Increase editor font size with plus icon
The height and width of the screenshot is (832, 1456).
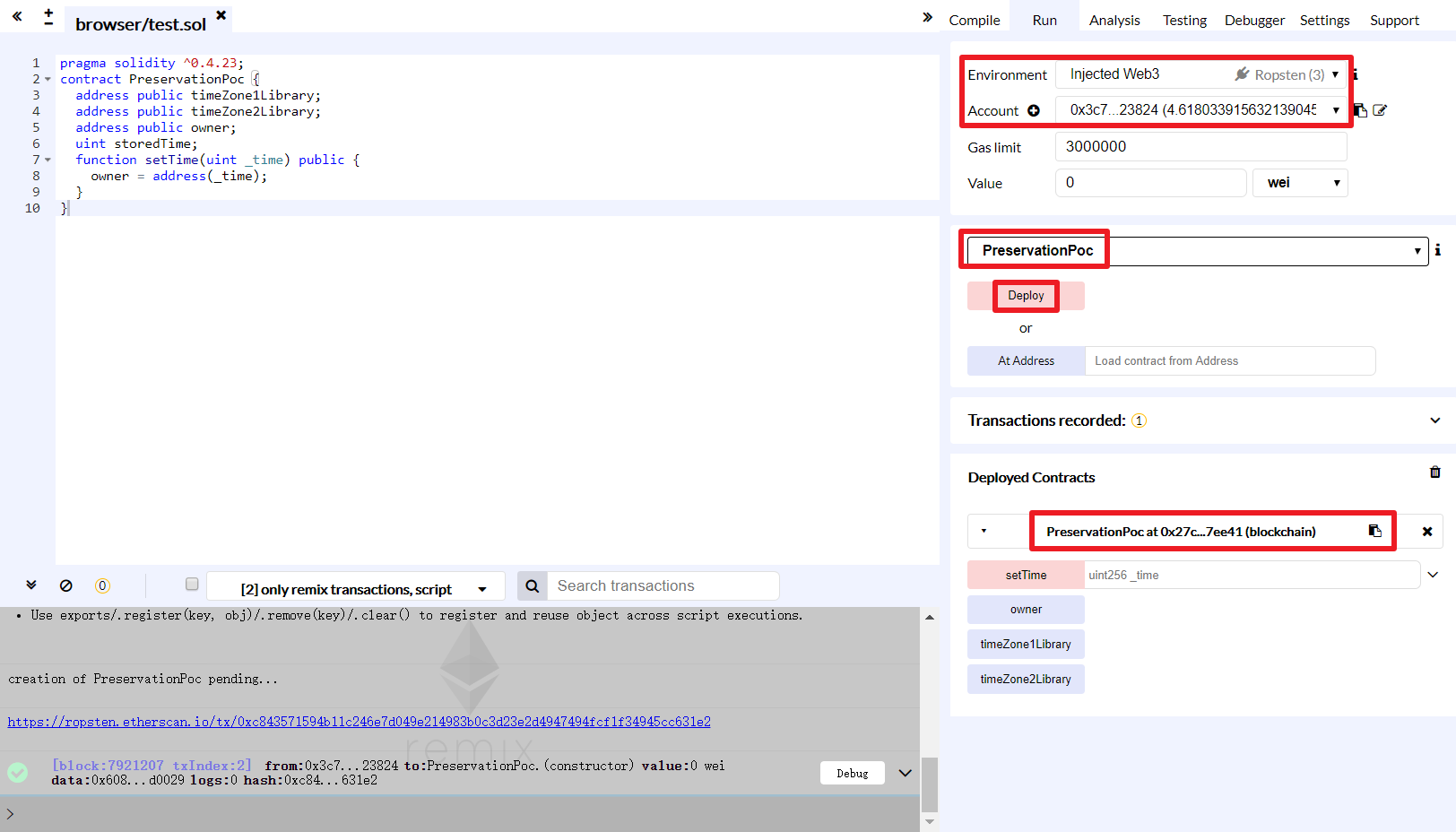48,12
